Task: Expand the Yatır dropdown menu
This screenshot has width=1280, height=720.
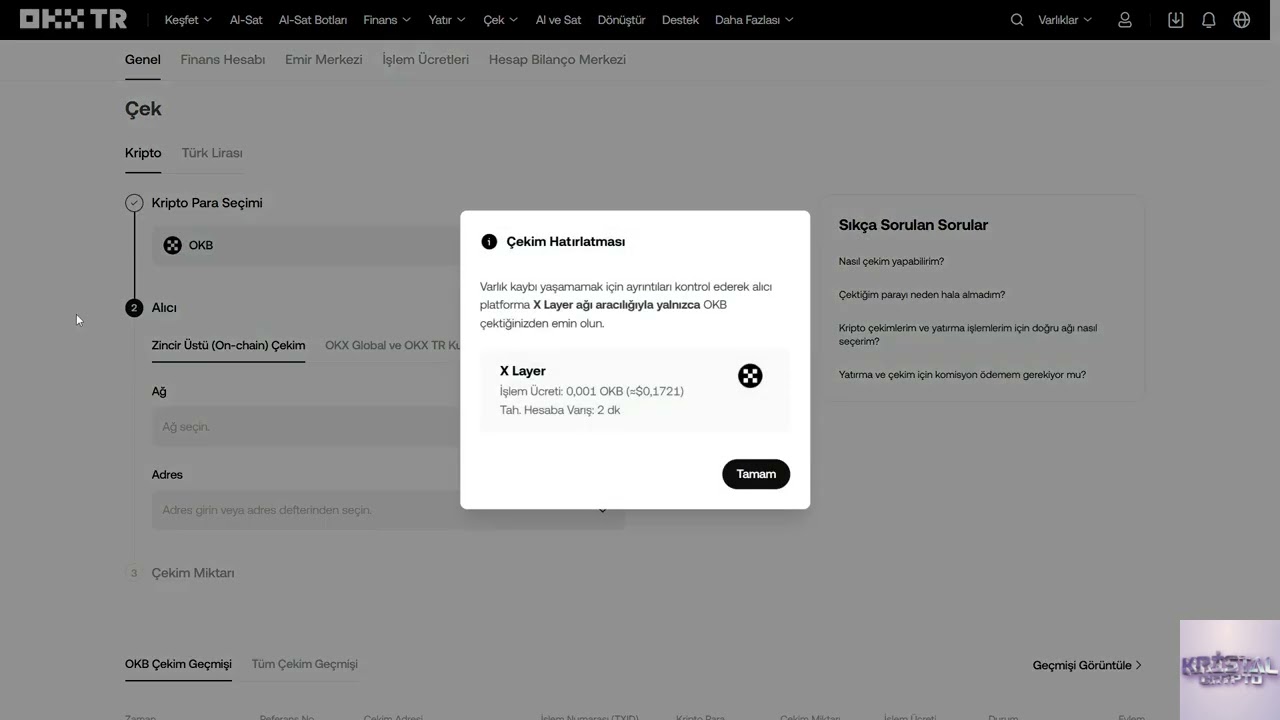Action: (447, 20)
